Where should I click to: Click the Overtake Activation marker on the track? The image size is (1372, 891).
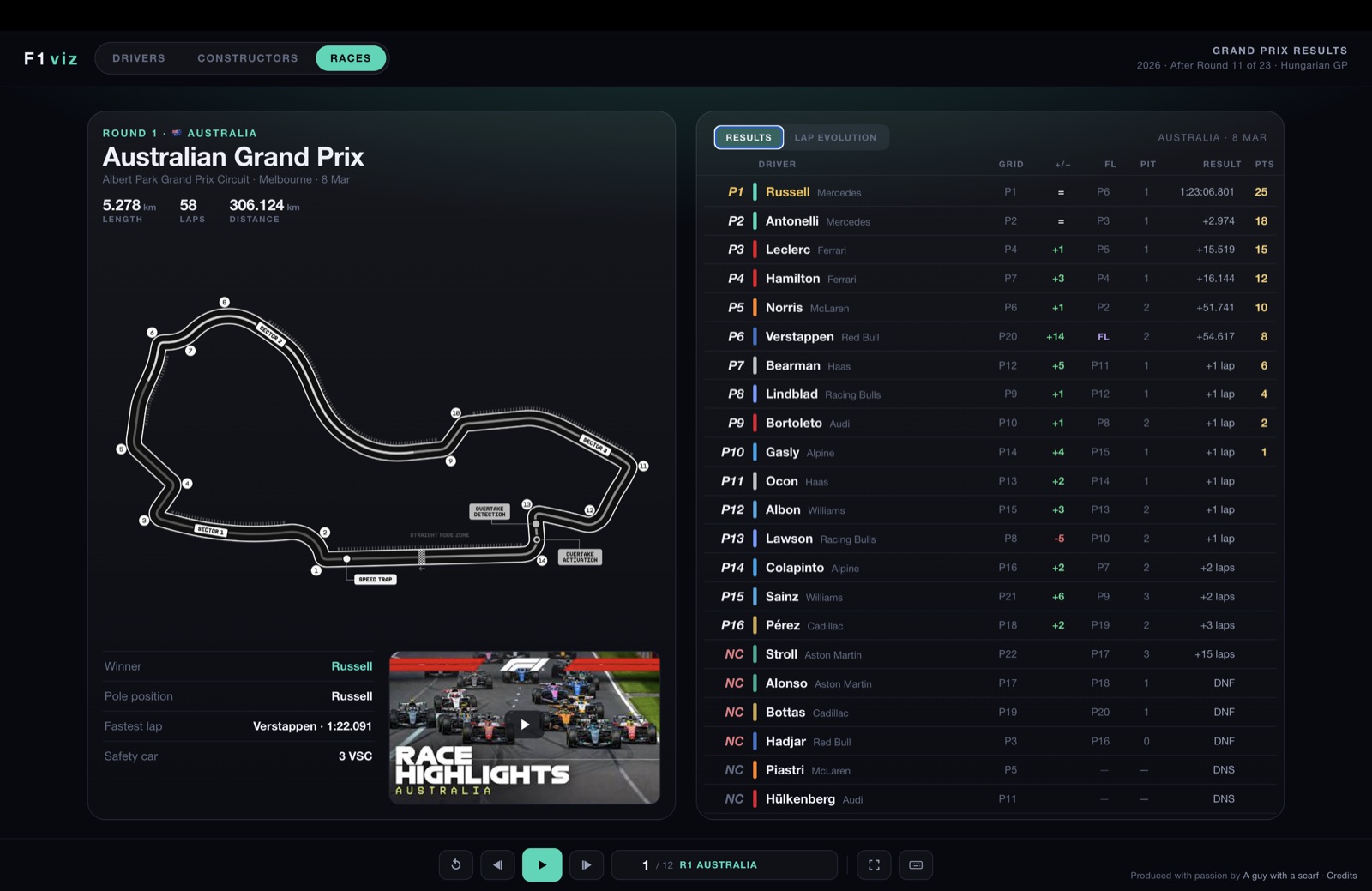click(x=580, y=557)
